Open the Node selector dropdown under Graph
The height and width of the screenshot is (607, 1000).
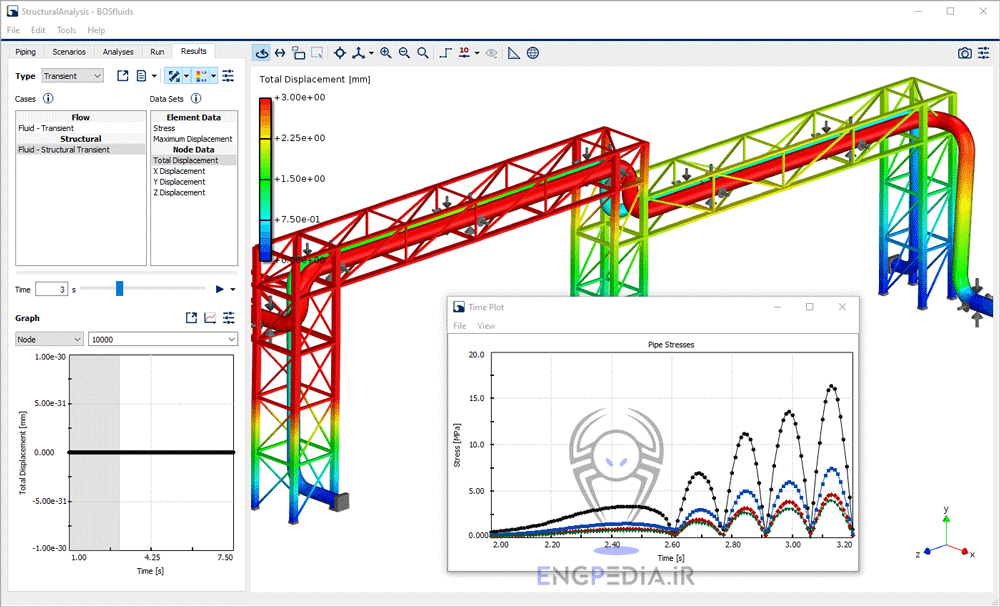[45, 339]
